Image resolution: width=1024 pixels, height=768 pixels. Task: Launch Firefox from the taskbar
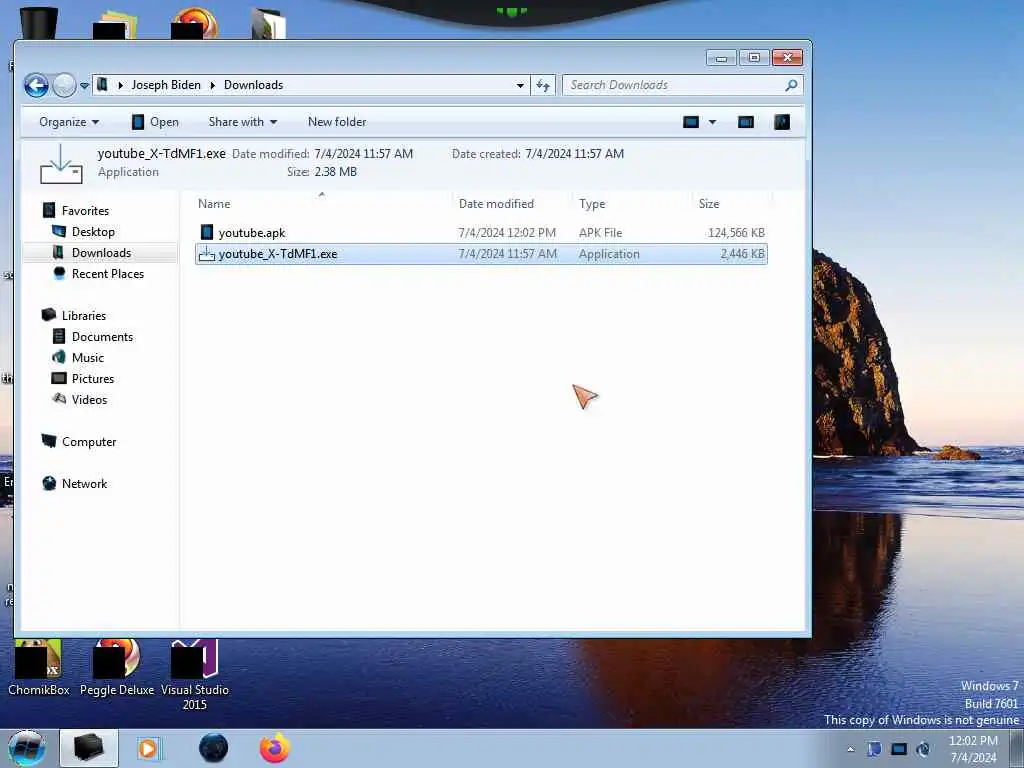tap(275, 748)
